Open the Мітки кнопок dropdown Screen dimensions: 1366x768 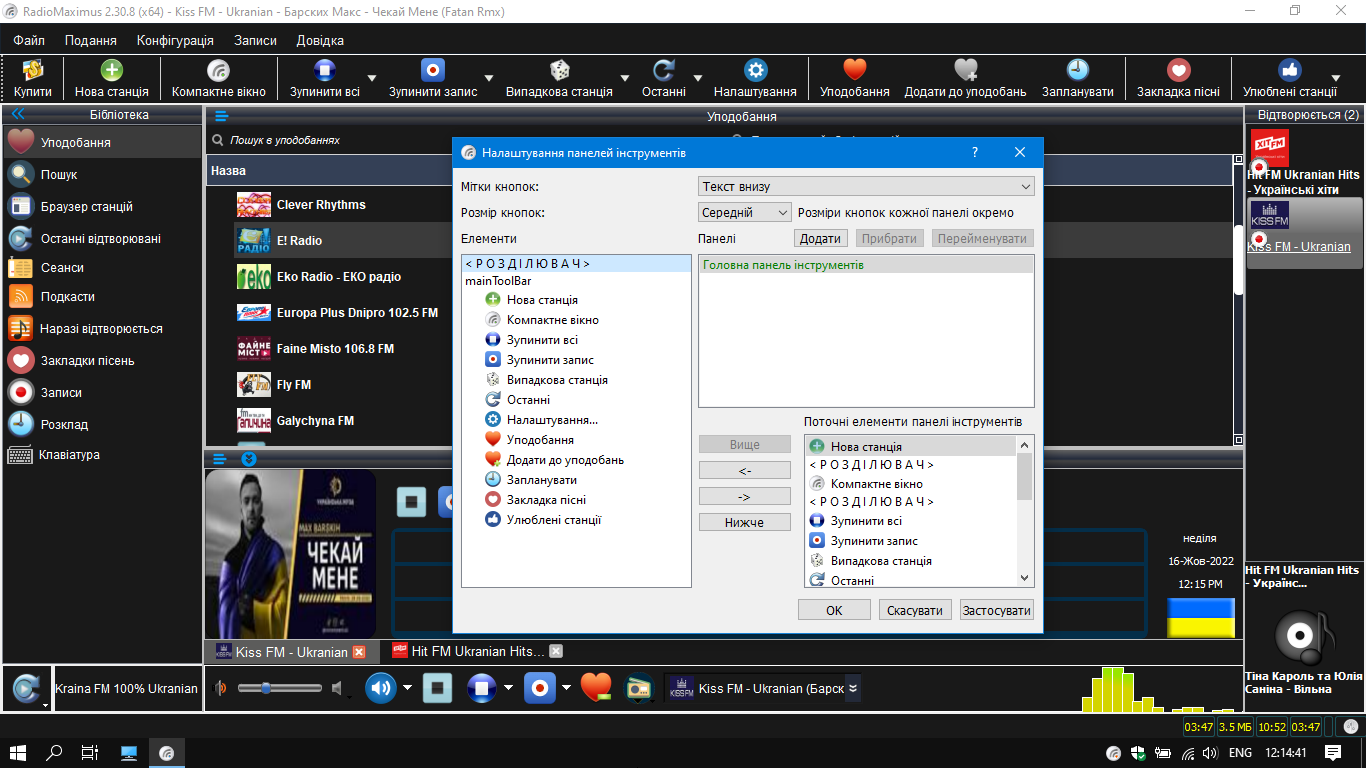(x=866, y=187)
